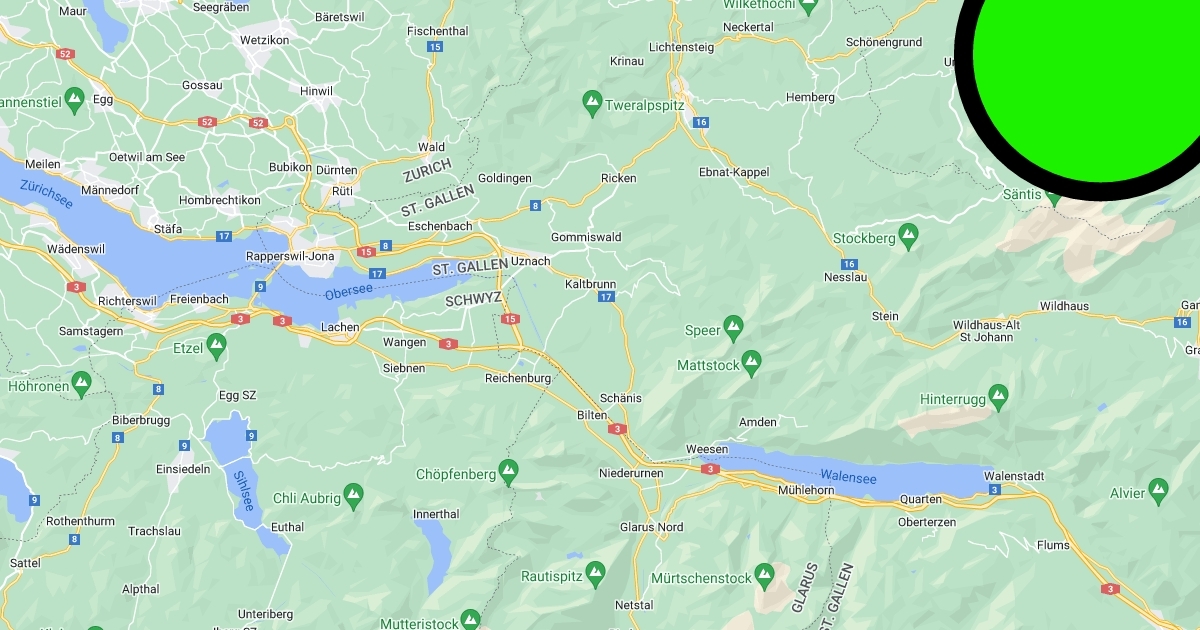Click the Chöpfenberg mountain icon
The height and width of the screenshot is (630, 1200).
508,470
